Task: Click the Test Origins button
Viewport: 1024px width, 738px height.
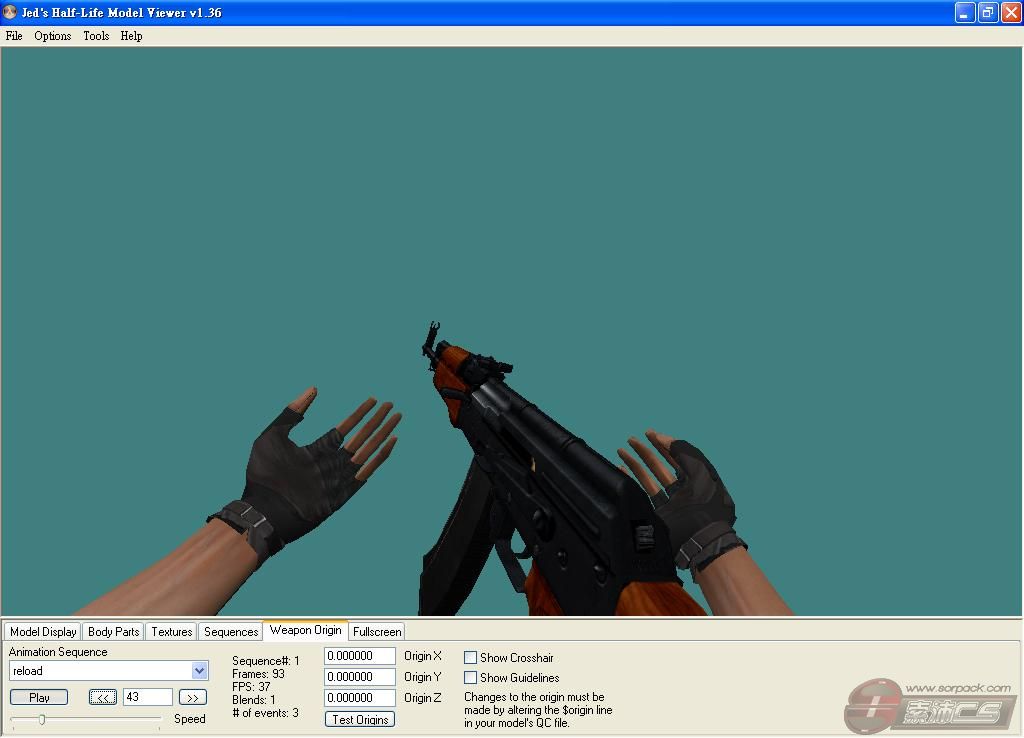Action: tap(360, 719)
